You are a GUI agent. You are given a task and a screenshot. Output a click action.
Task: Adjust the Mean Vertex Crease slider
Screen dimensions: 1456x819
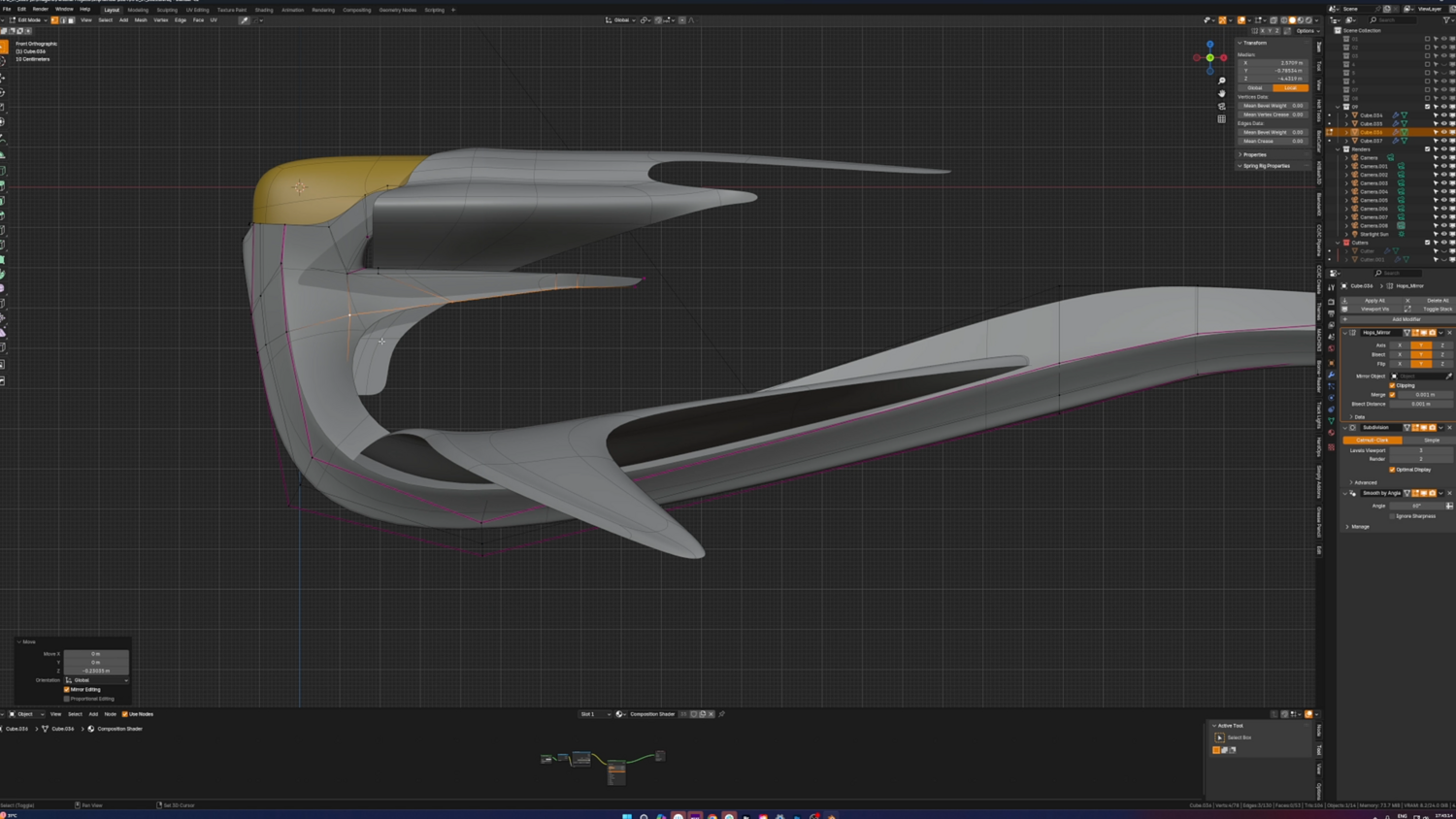point(1272,115)
